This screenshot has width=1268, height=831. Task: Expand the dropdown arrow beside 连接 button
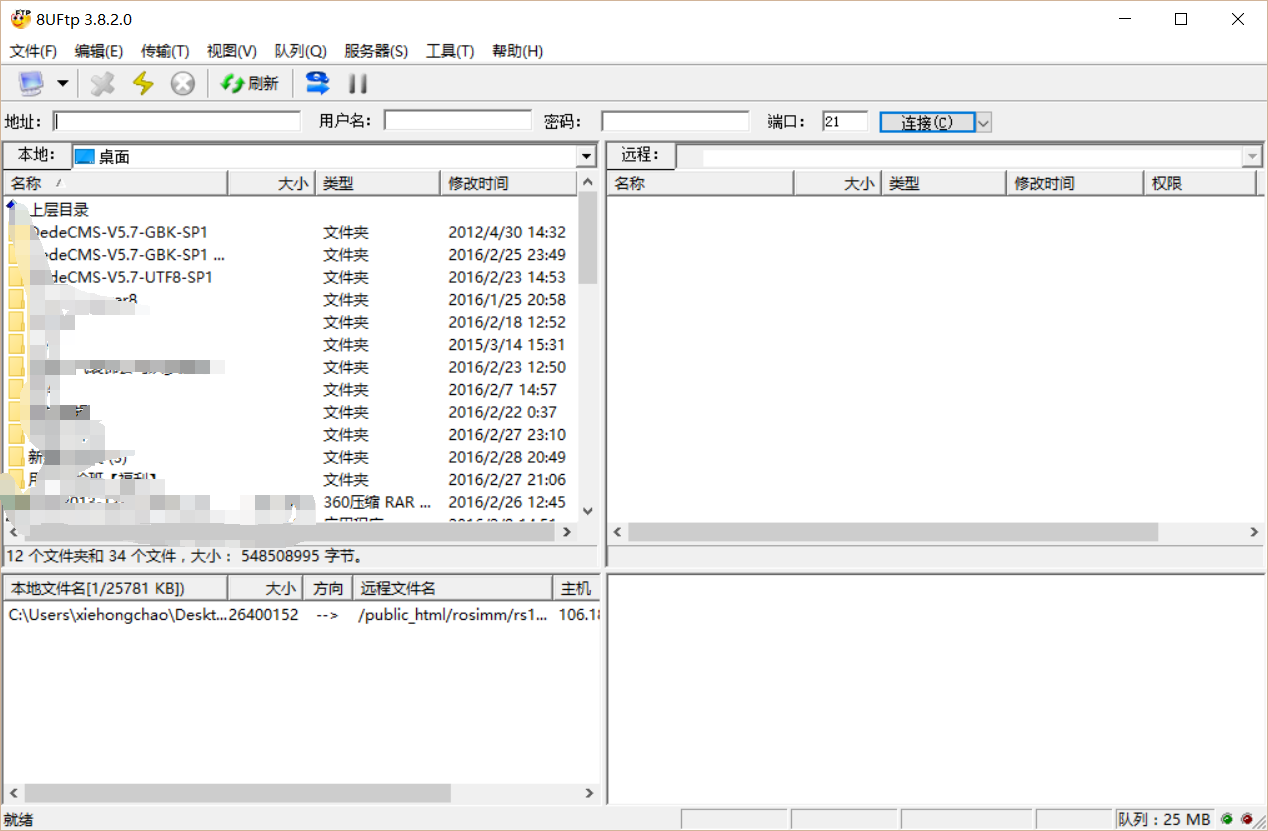coord(983,122)
